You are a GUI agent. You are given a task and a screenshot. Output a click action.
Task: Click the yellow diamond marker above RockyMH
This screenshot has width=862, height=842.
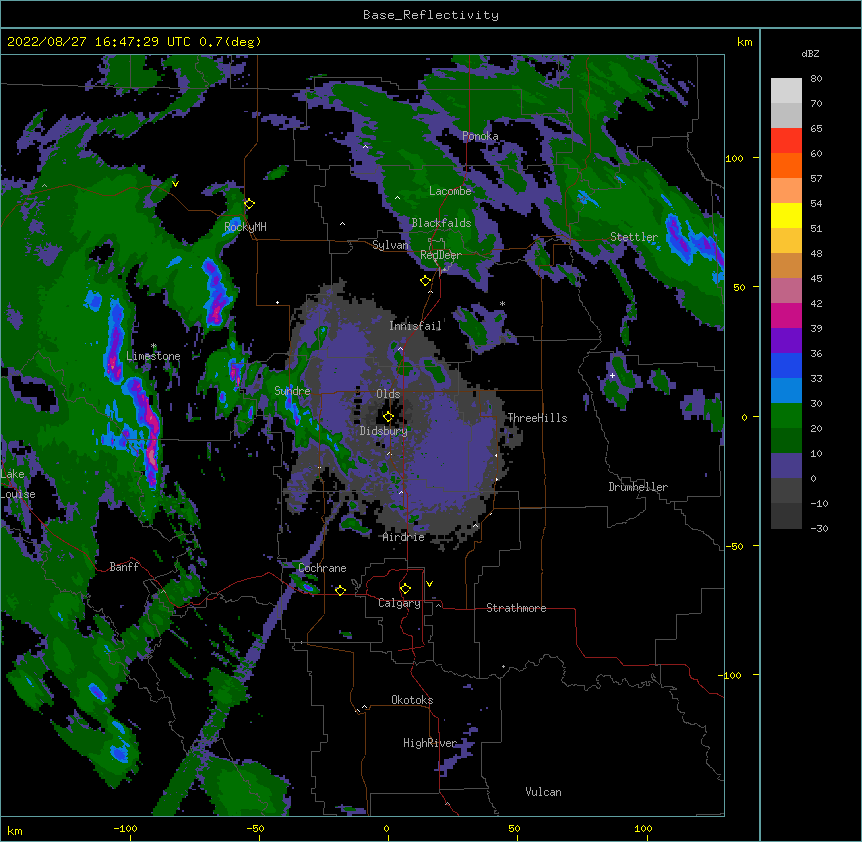pos(249,204)
